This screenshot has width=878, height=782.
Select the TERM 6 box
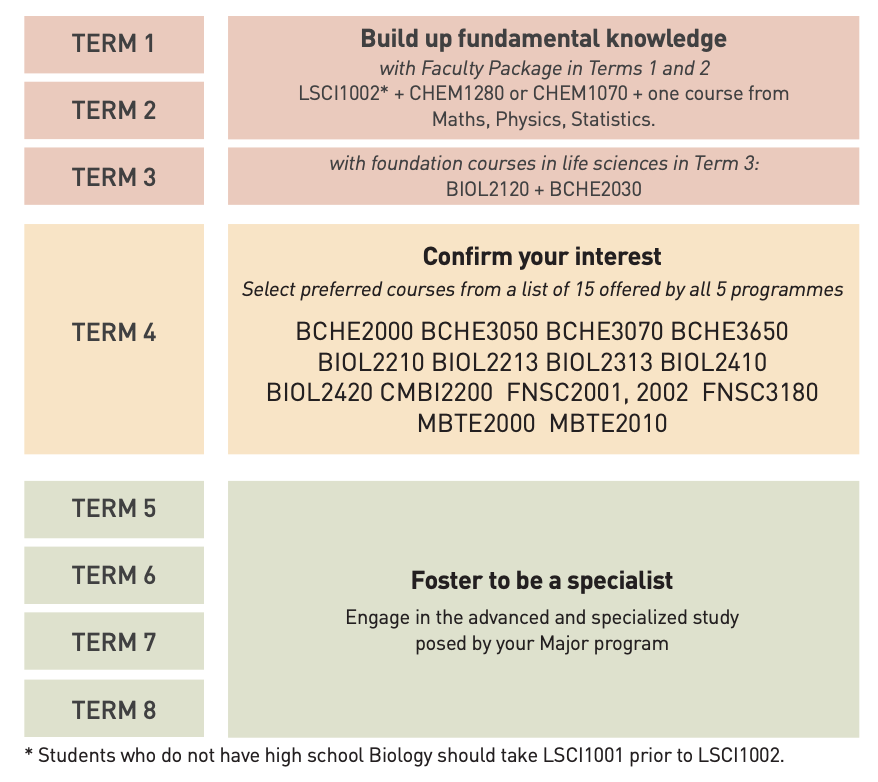pyautogui.click(x=114, y=575)
